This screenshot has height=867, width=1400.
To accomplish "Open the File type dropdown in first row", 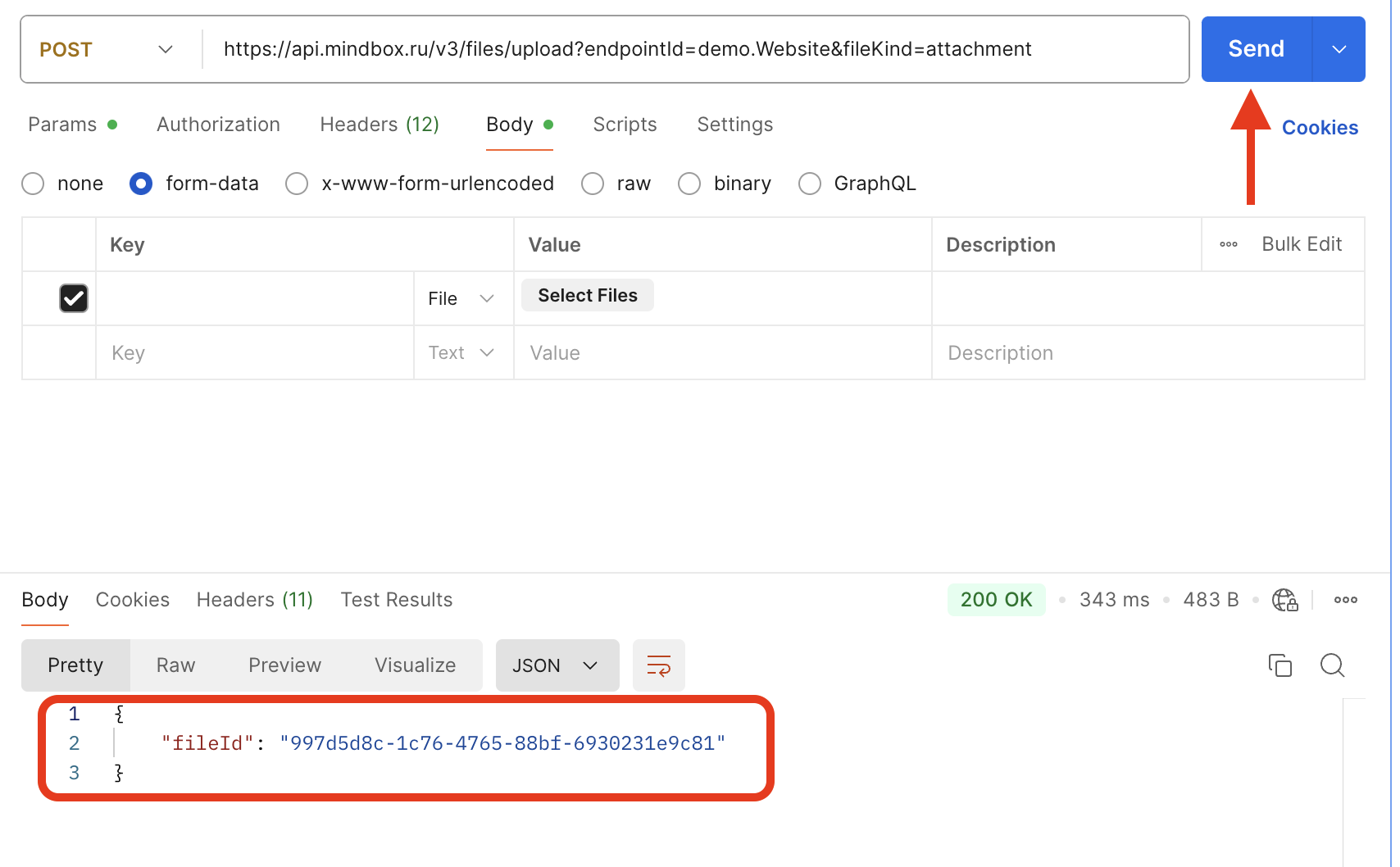I will [462, 298].
